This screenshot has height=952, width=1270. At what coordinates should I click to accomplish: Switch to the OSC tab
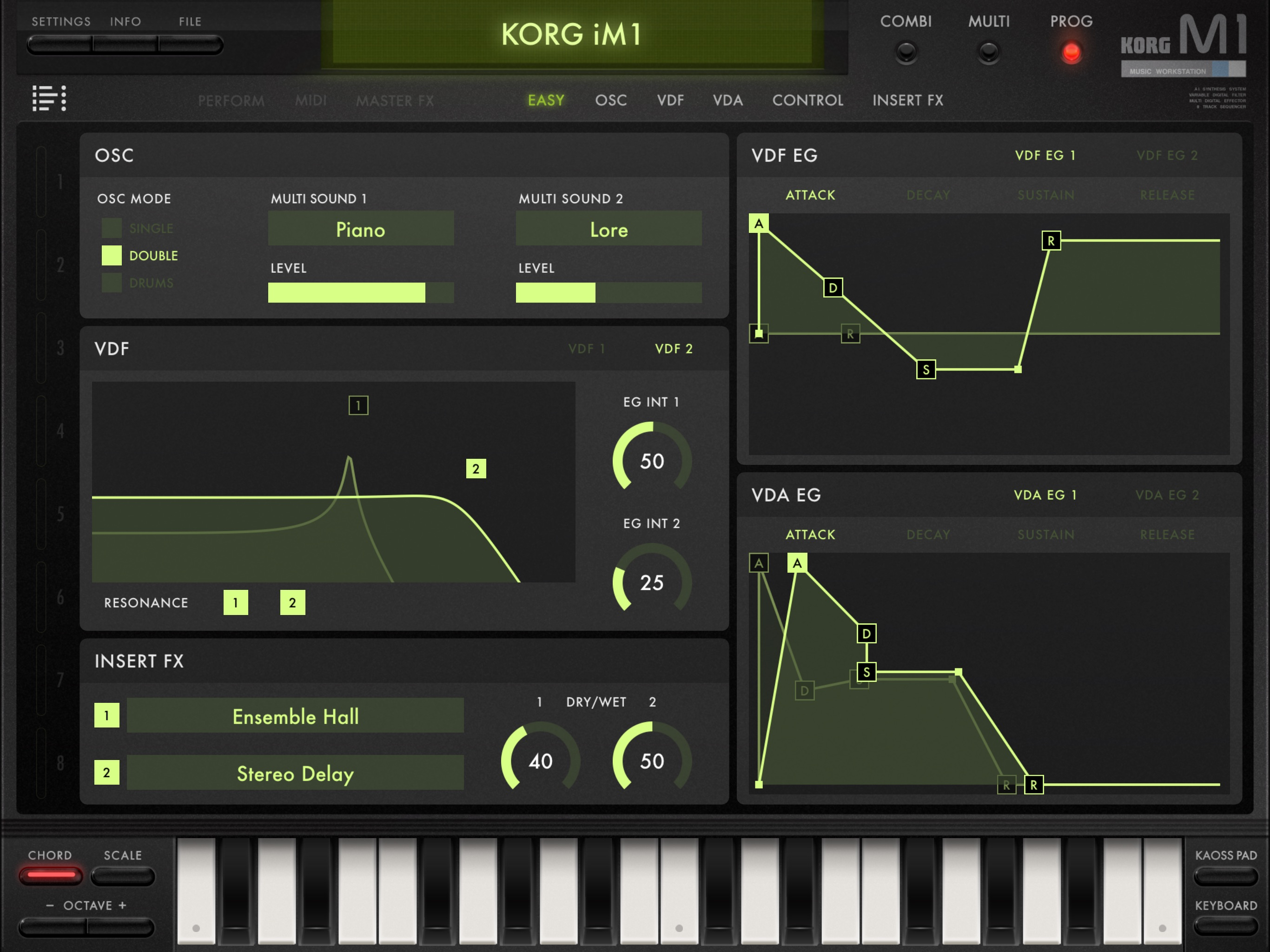pos(611,100)
